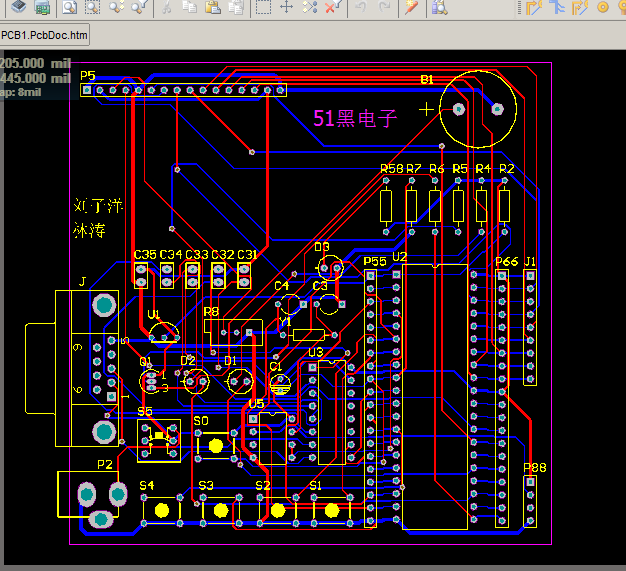Zoom to selected objects icon
This screenshot has width=626, height=571.
116,7
